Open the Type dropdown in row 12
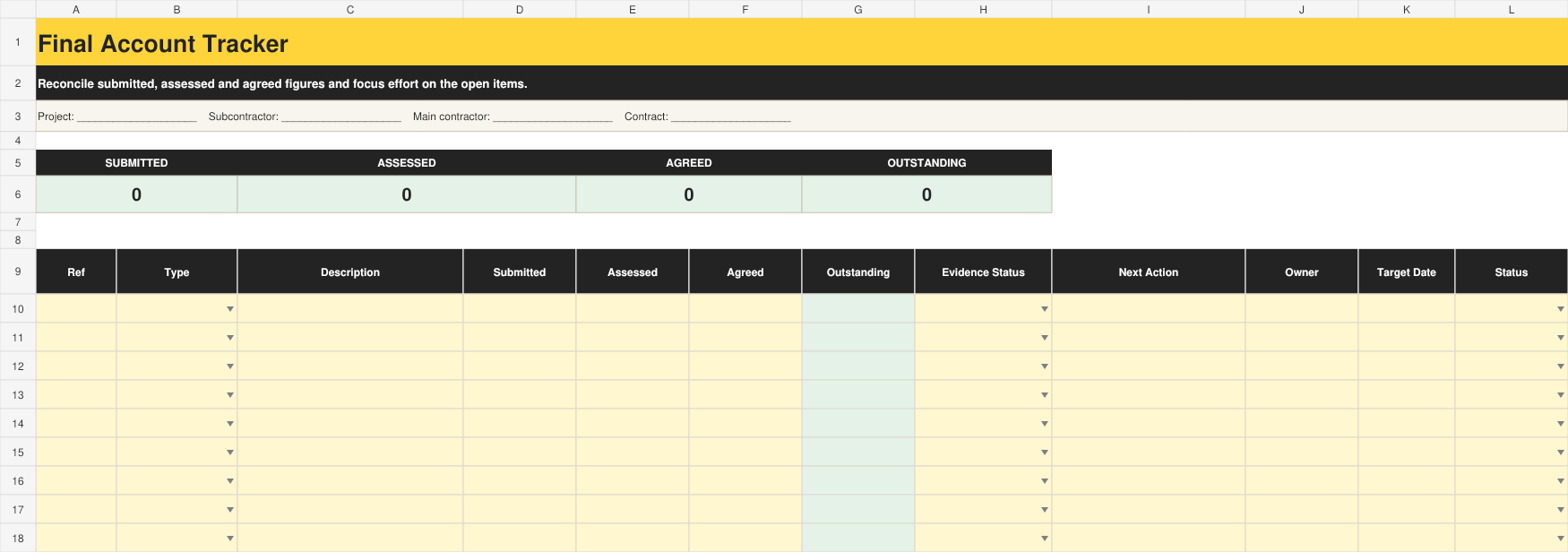 point(230,367)
